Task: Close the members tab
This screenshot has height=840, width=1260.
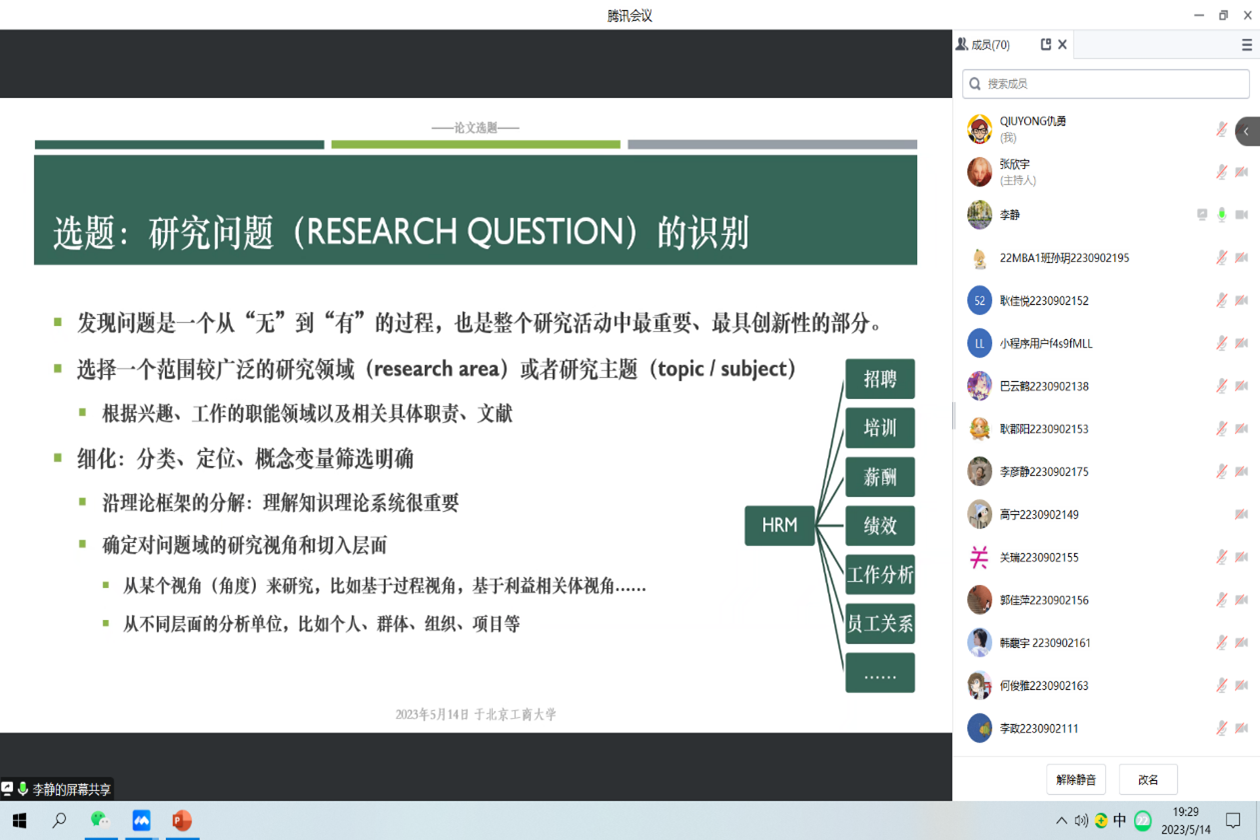Action: [1063, 45]
